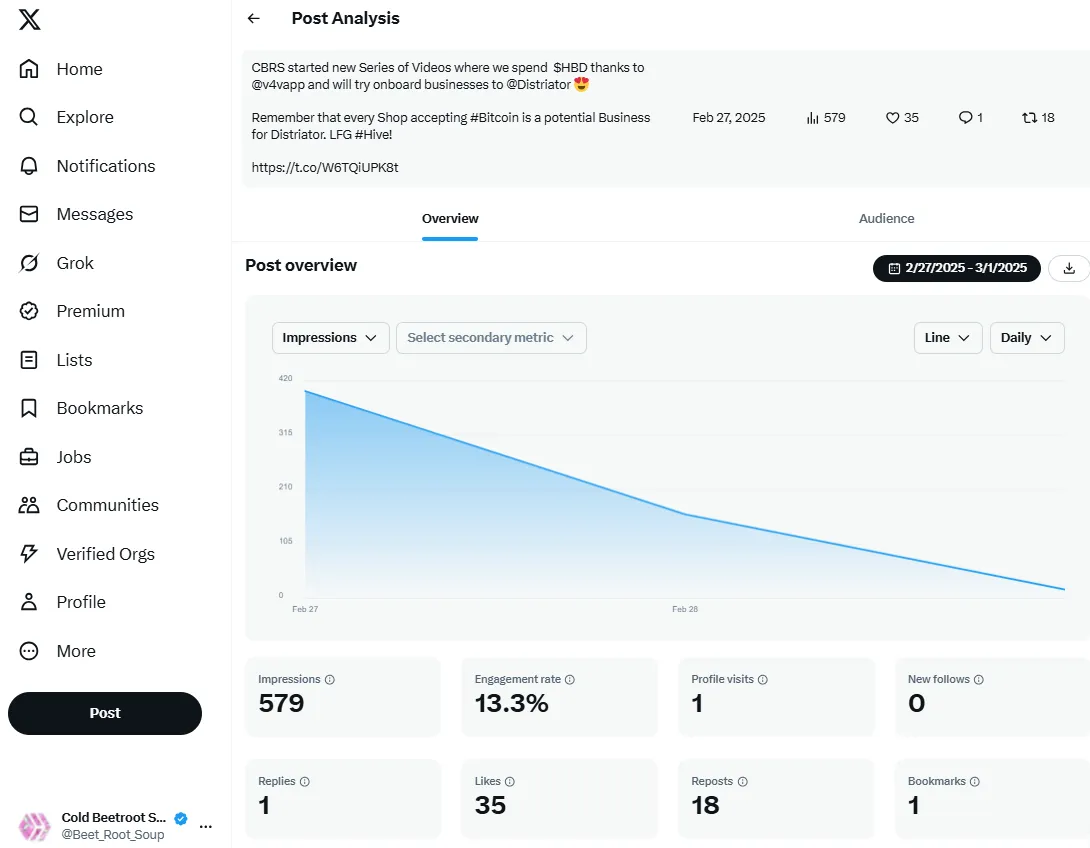Show info for Profile visits card

[x=763, y=680]
